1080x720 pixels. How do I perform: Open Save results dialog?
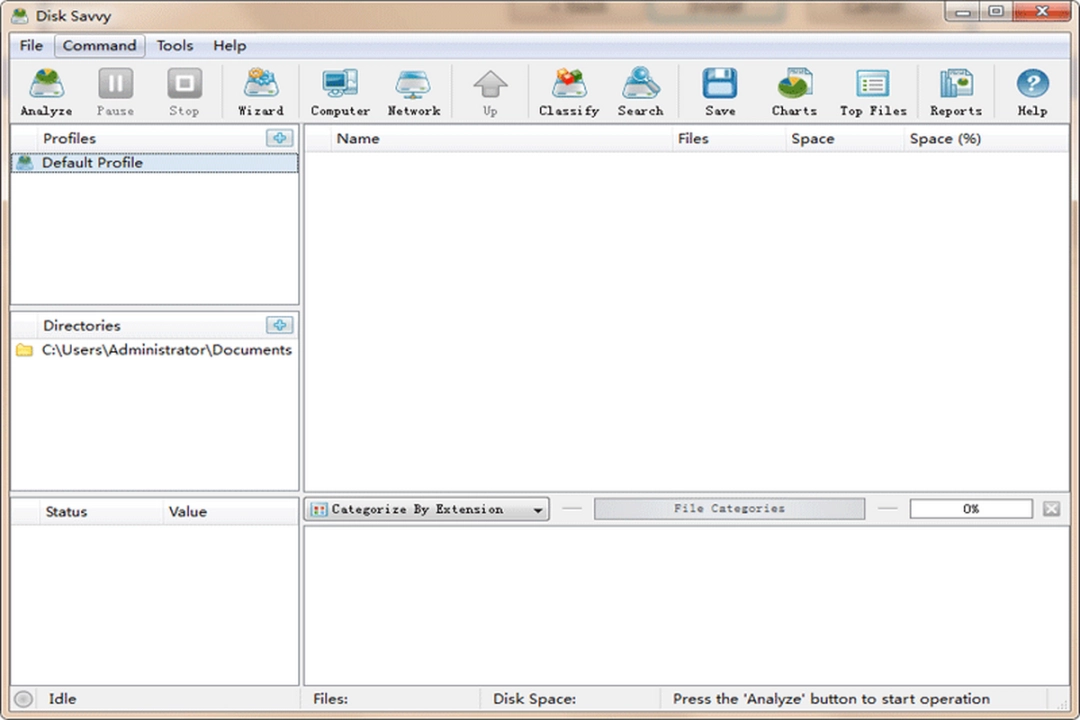coord(720,90)
